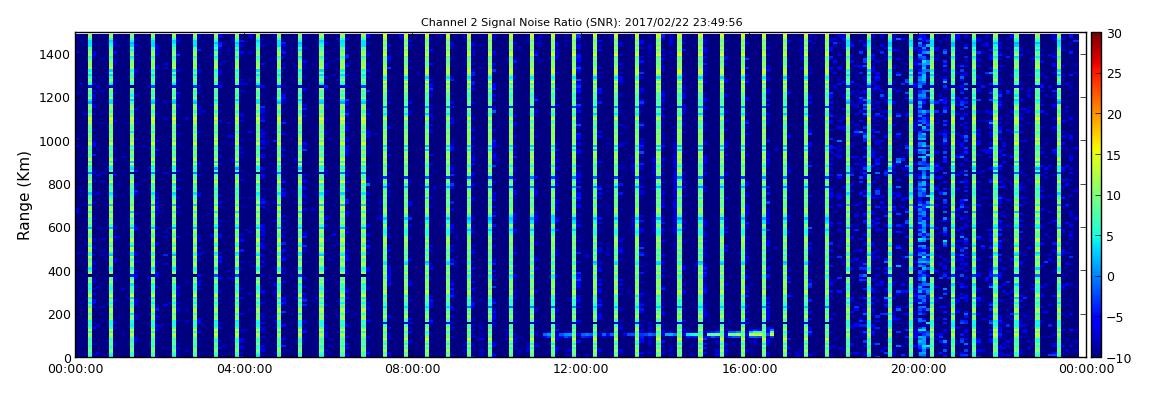Click the 1400 range tick label

(x=56, y=55)
